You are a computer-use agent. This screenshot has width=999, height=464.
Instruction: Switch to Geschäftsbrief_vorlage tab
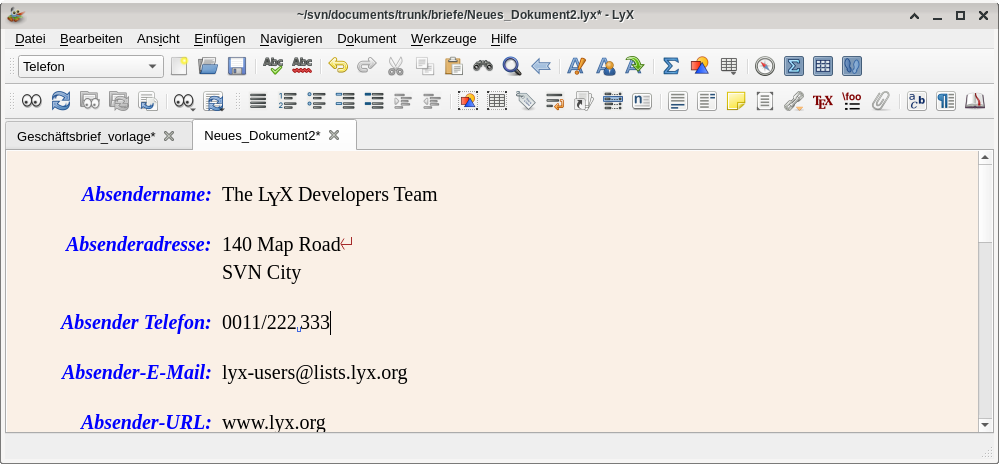[86, 136]
